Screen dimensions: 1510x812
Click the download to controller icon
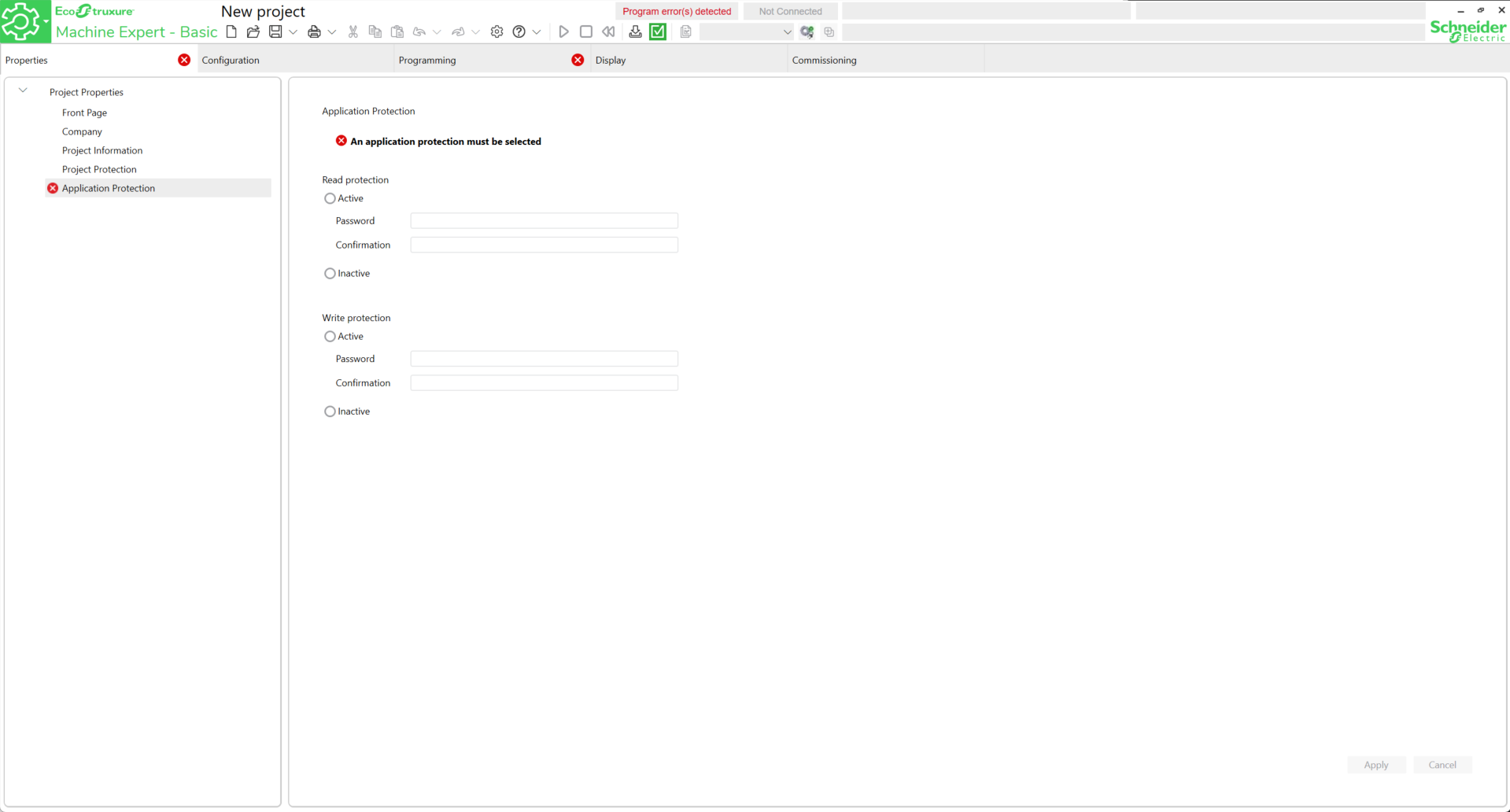635,32
